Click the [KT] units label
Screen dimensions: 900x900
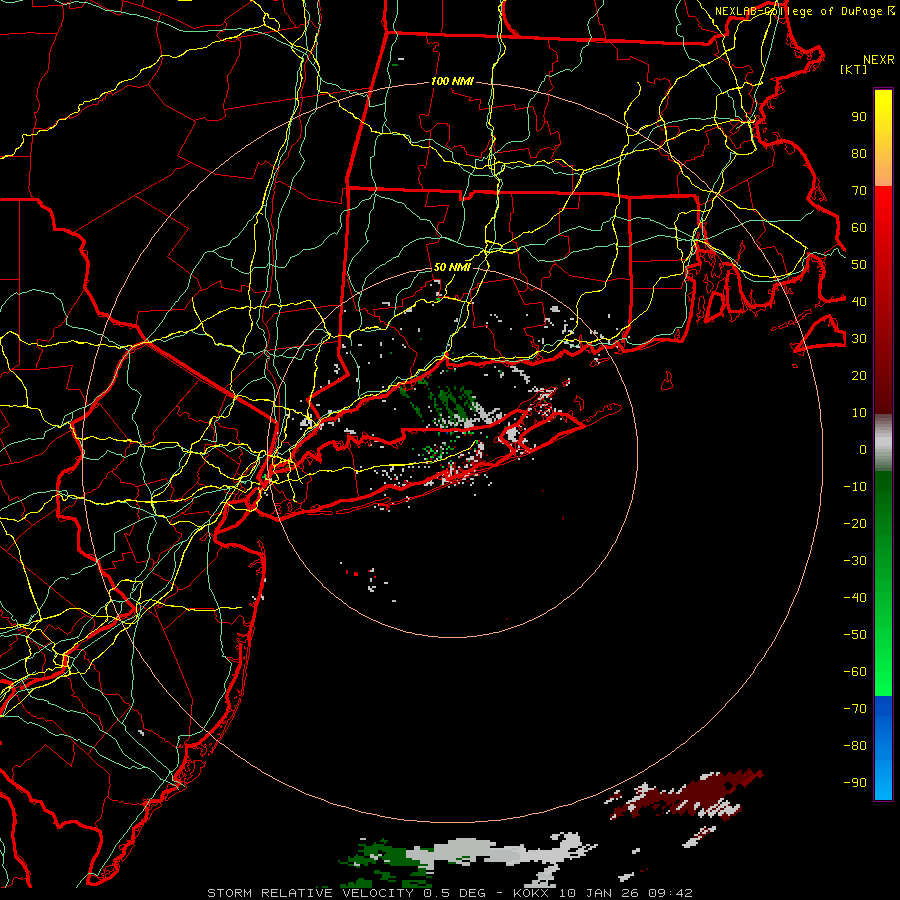click(854, 69)
